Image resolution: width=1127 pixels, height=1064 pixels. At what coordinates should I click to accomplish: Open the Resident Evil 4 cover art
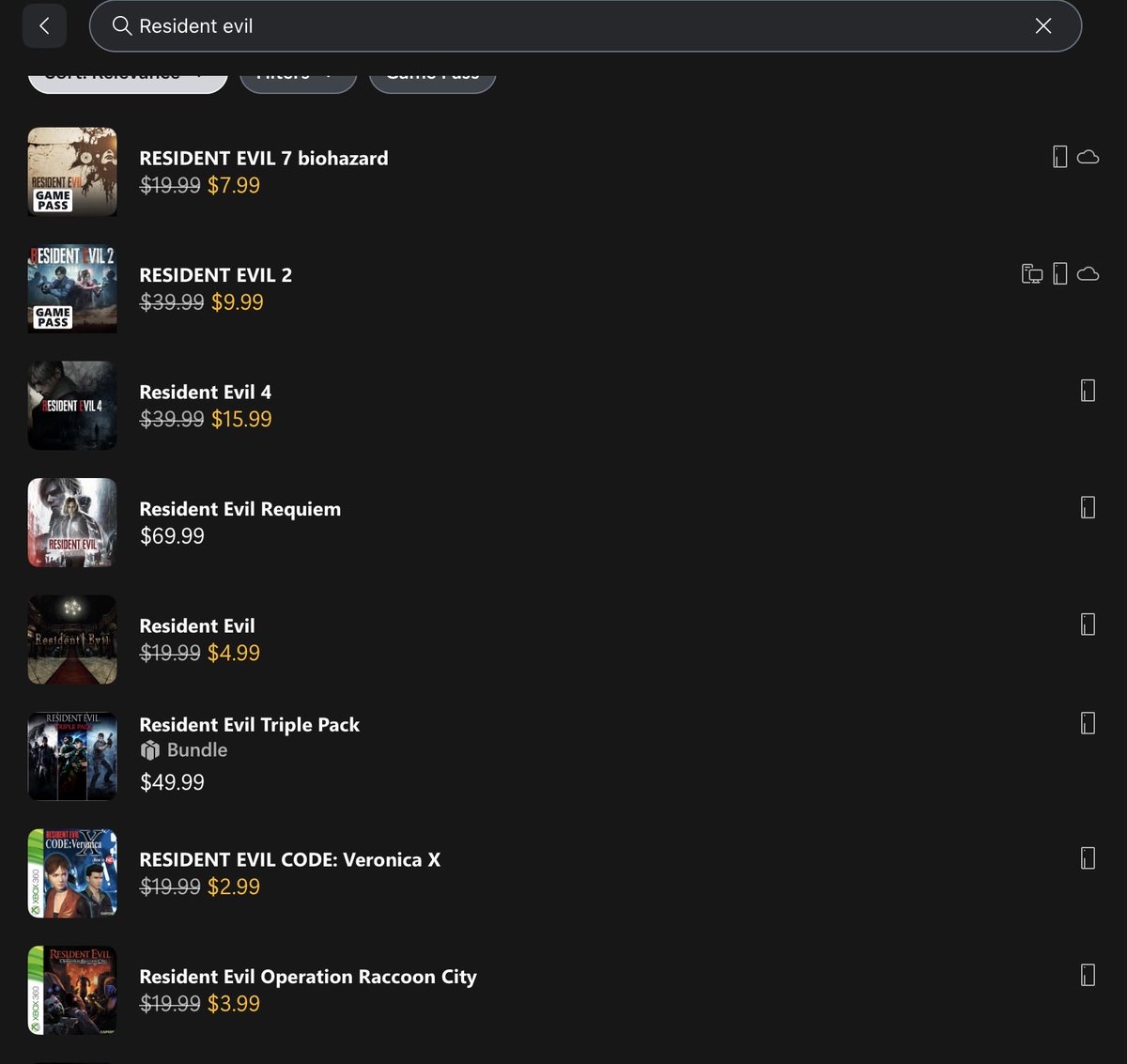click(72, 406)
